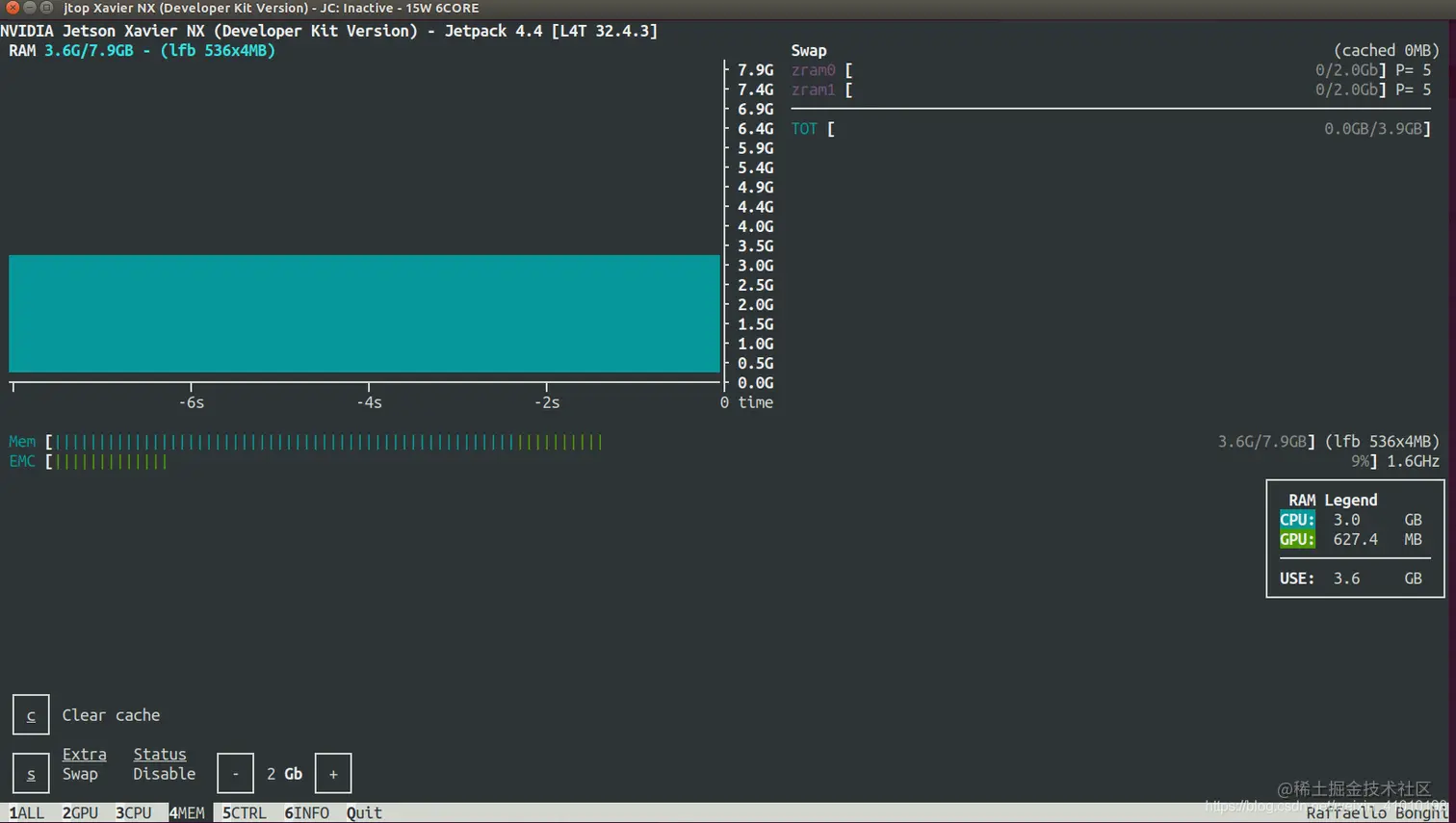Click the TOT swap total row
1456x823 pixels.
[x=1111, y=129]
